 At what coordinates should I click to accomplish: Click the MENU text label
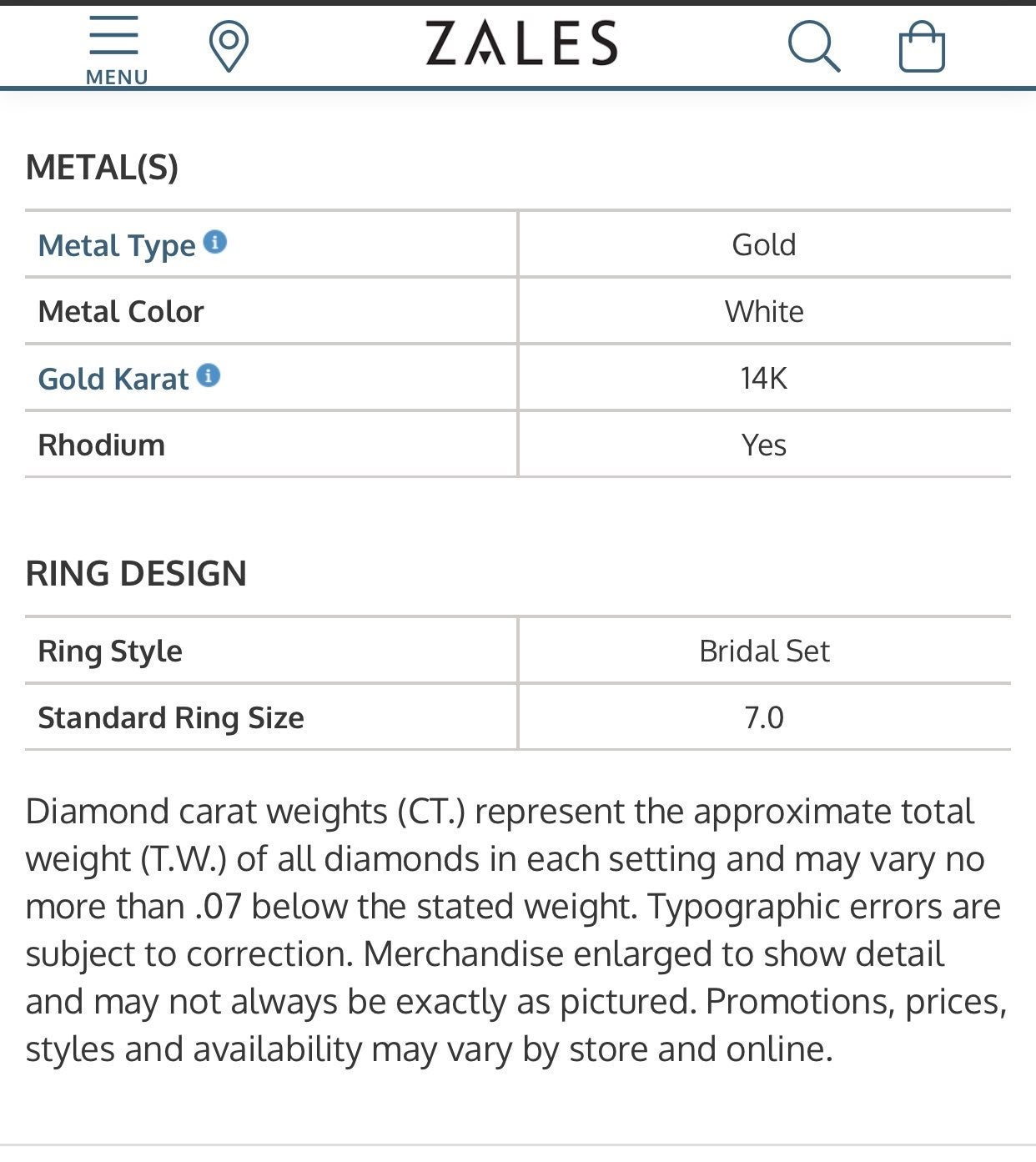[117, 77]
